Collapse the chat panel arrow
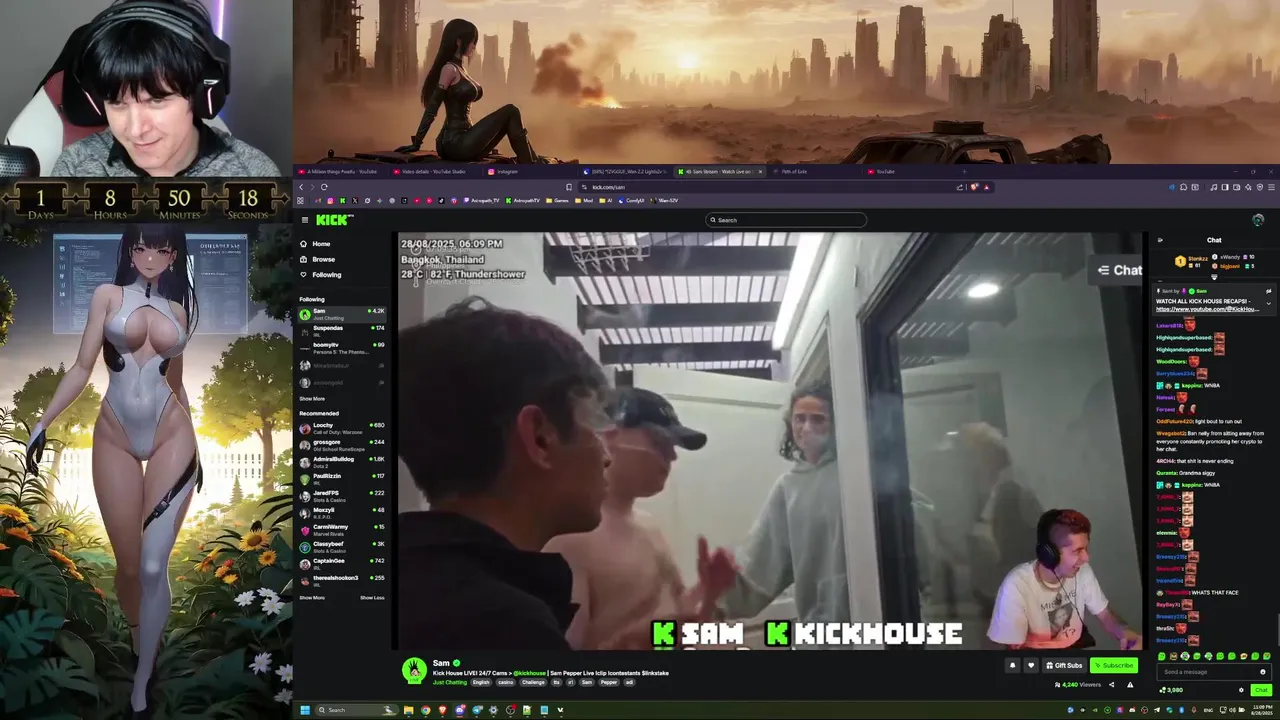 1160,240
